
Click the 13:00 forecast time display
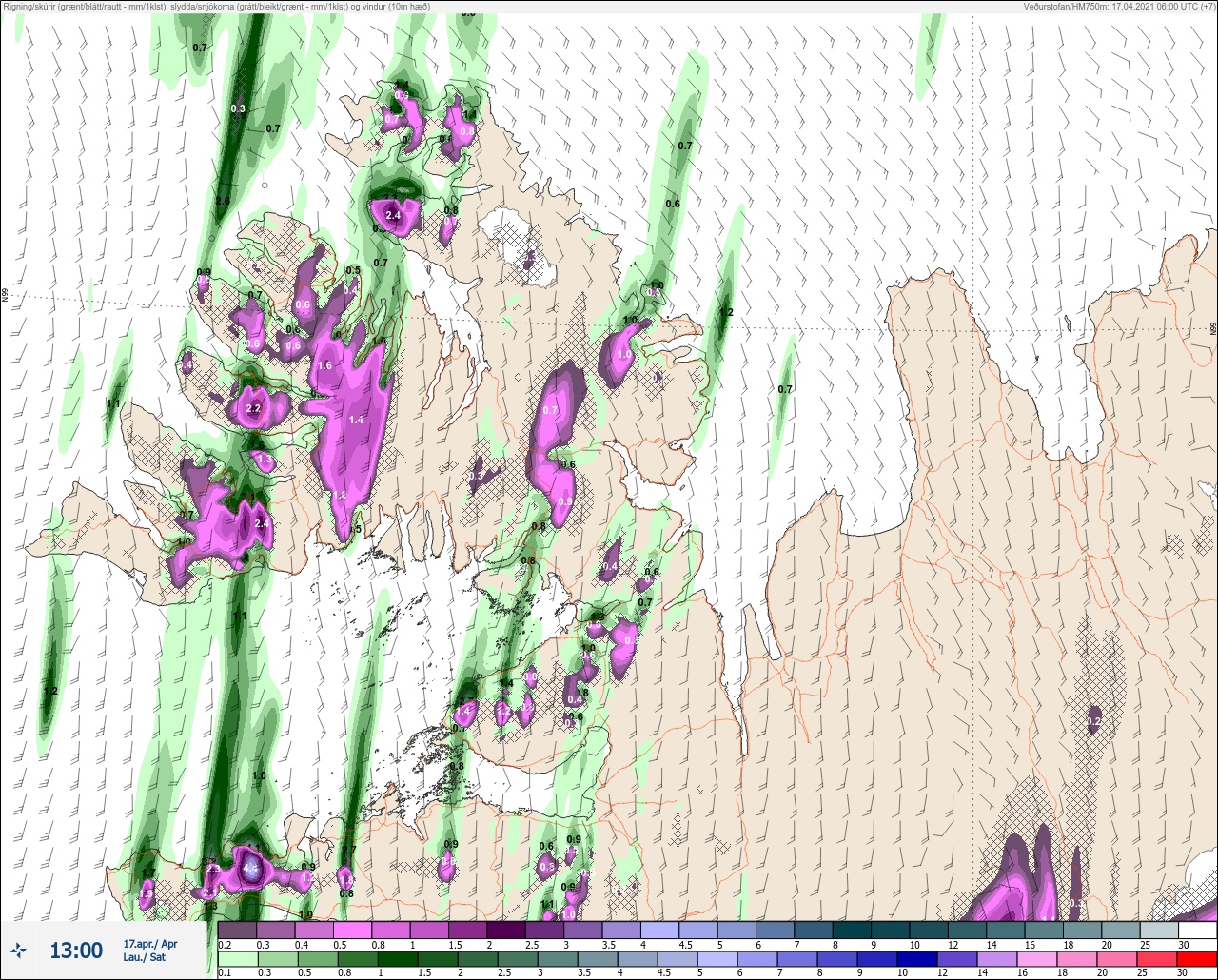pos(76,951)
